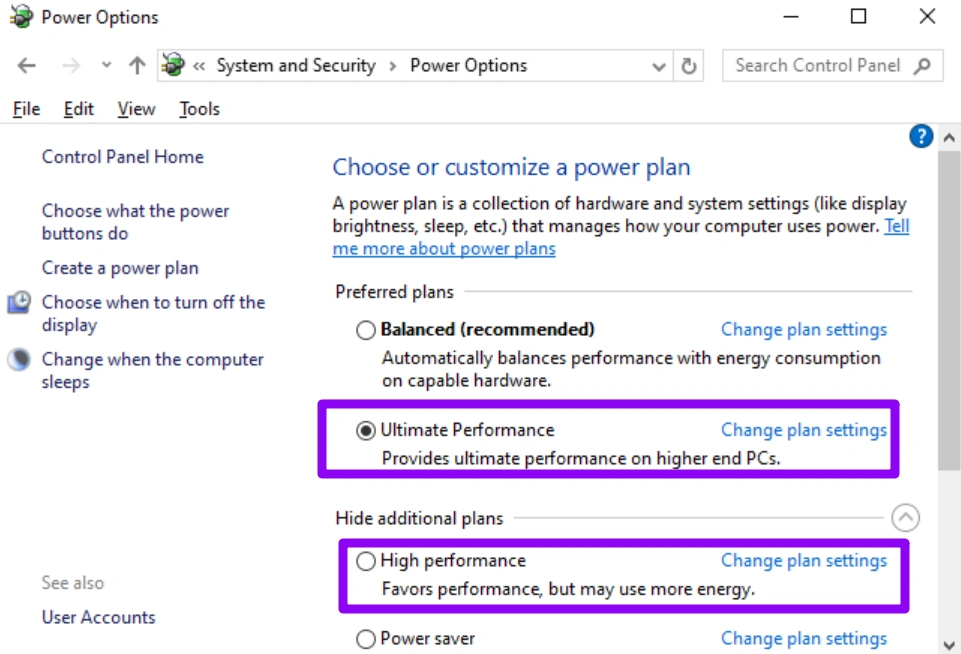Click the Refresh button in address bar
This screenshot has height=654, width=961.
coord(688,66)
